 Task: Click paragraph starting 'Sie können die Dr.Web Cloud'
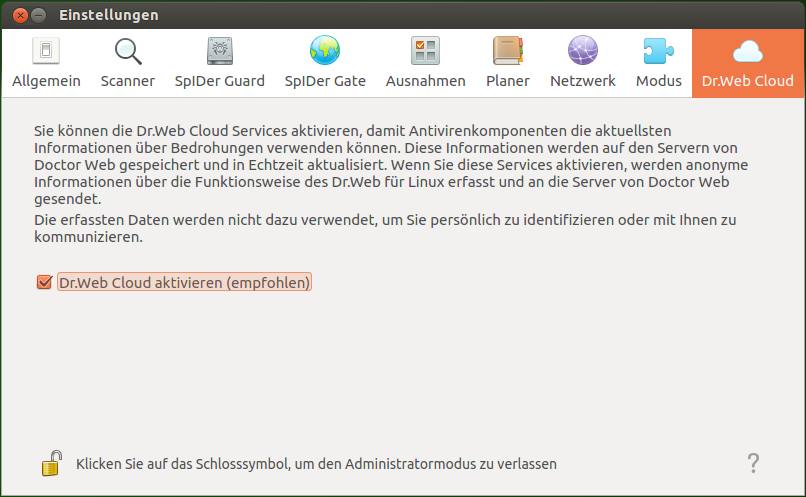pyautogui.click(x=391, y=164)
